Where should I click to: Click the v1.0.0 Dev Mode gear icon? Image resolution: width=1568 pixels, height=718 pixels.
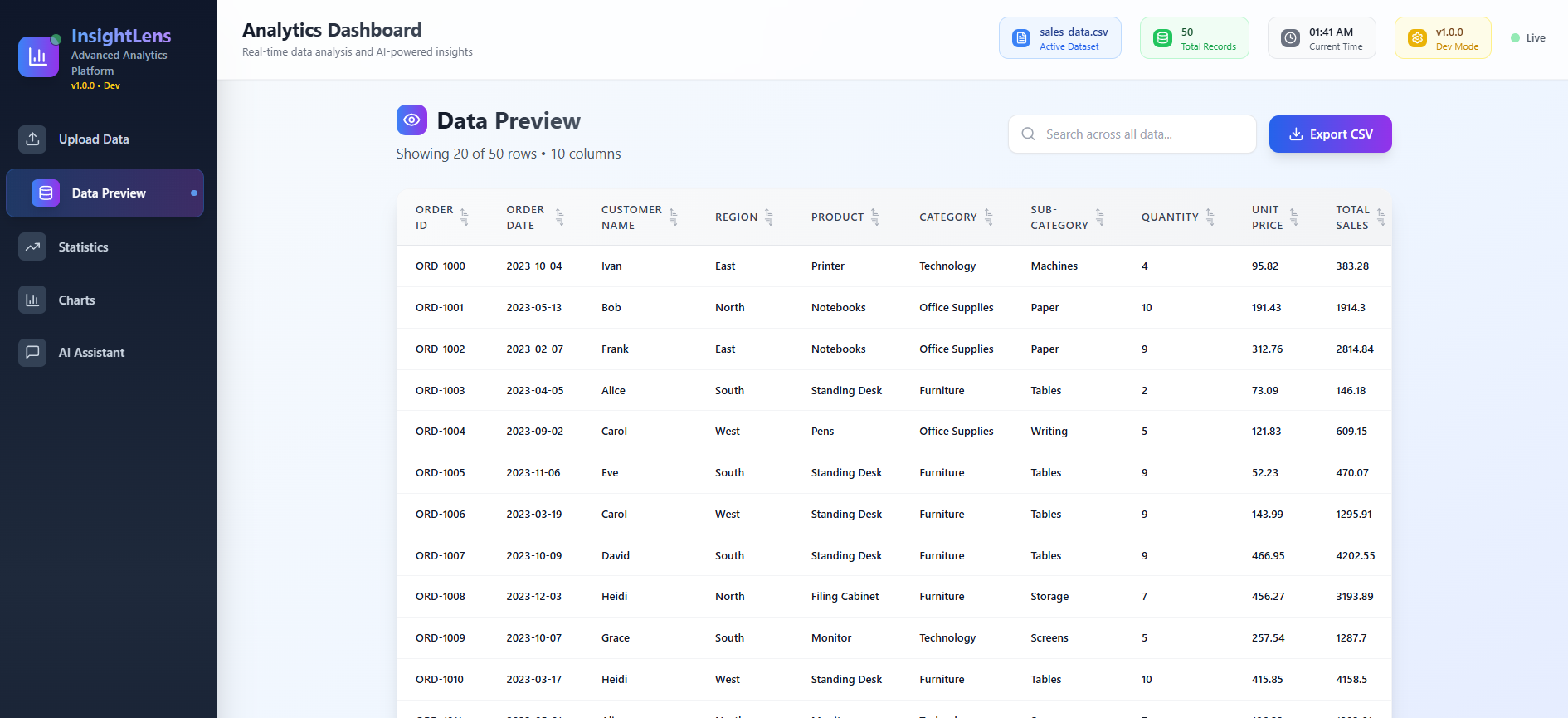tap(1417, 38)
